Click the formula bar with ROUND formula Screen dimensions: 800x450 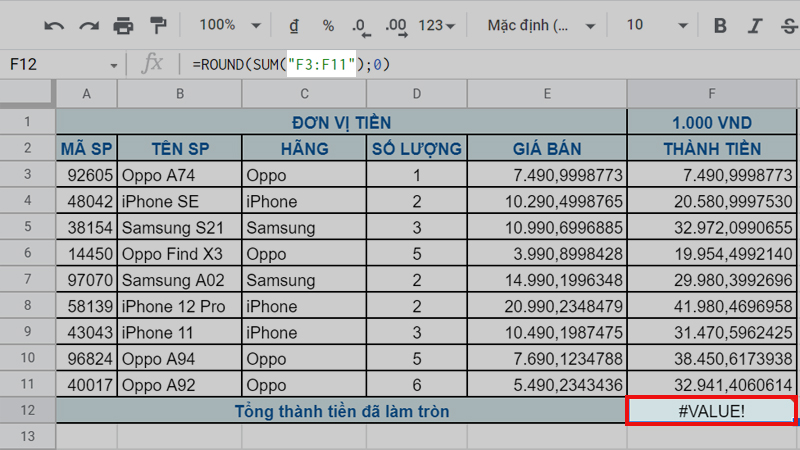[x=492, y=64]
